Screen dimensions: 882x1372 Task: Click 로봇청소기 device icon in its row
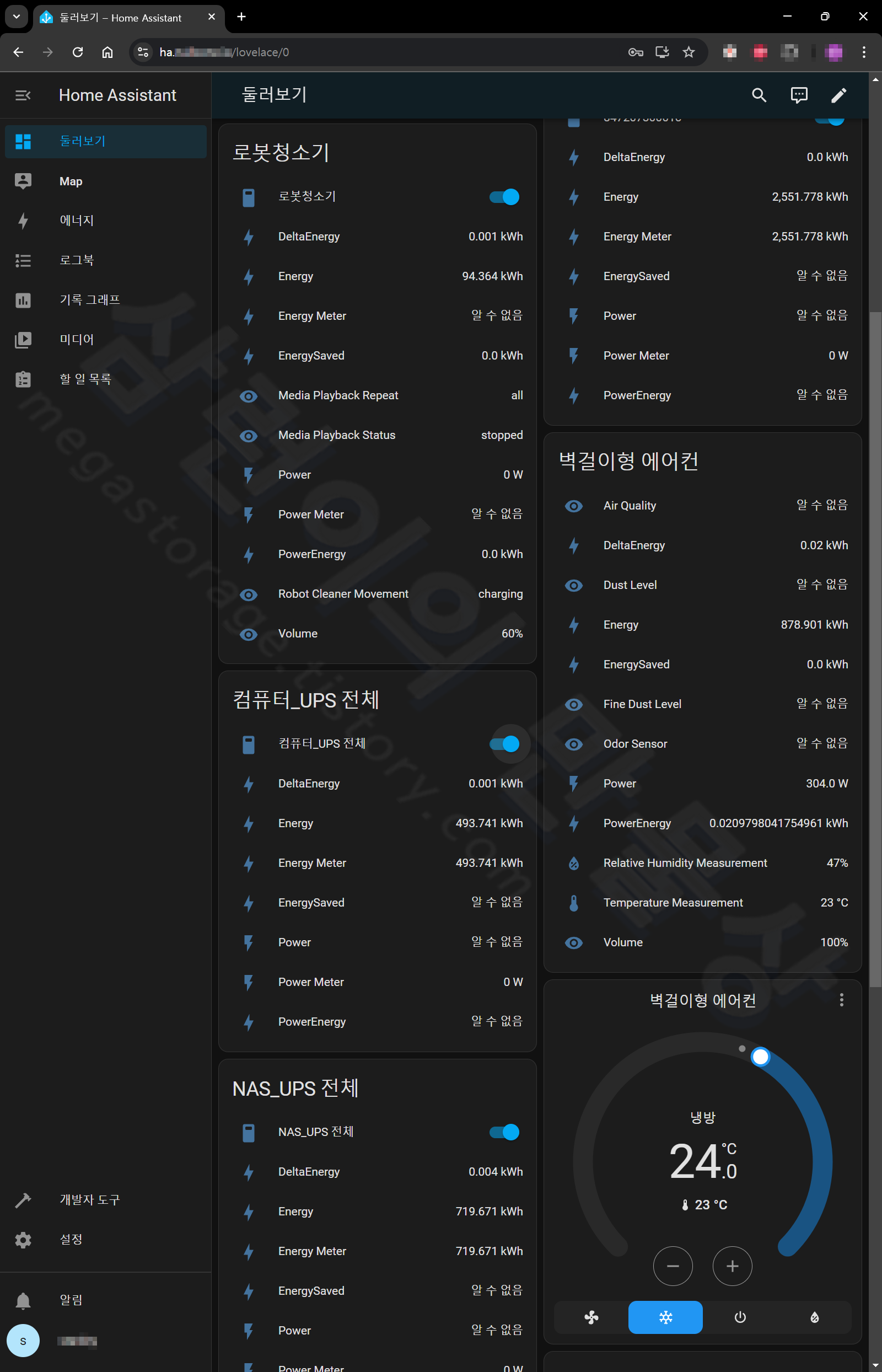(249, 197)
